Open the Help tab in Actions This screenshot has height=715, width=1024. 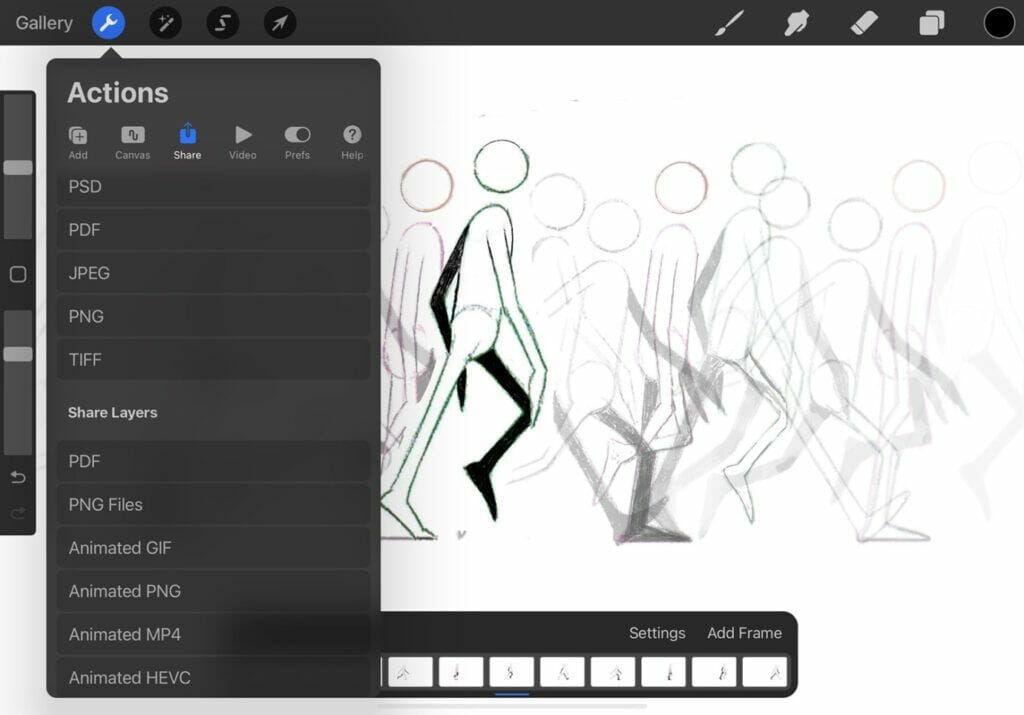pos(352,142)
